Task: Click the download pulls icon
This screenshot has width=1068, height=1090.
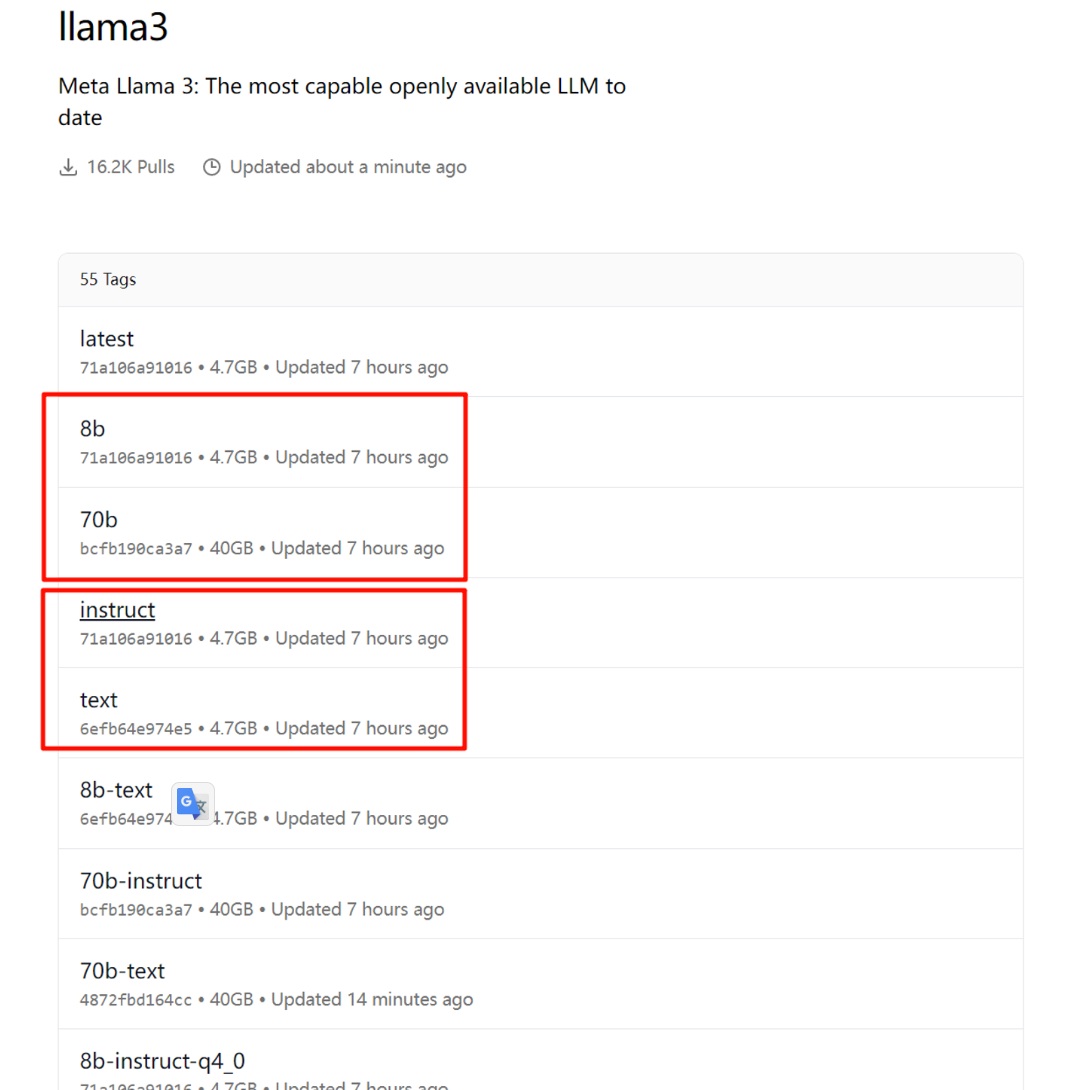Action: (68, 167)
